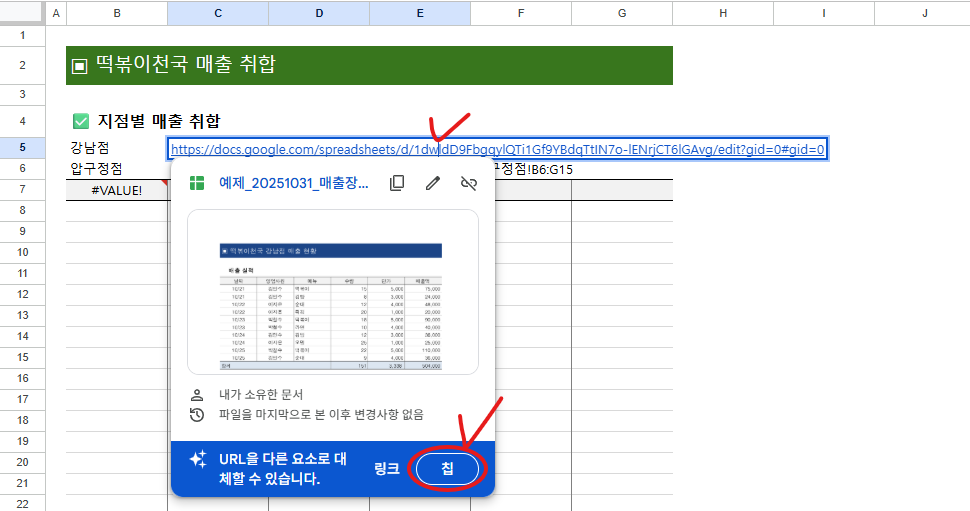Click the remove link (unlink) icon
970x511 pixels.
coord(468,183)
